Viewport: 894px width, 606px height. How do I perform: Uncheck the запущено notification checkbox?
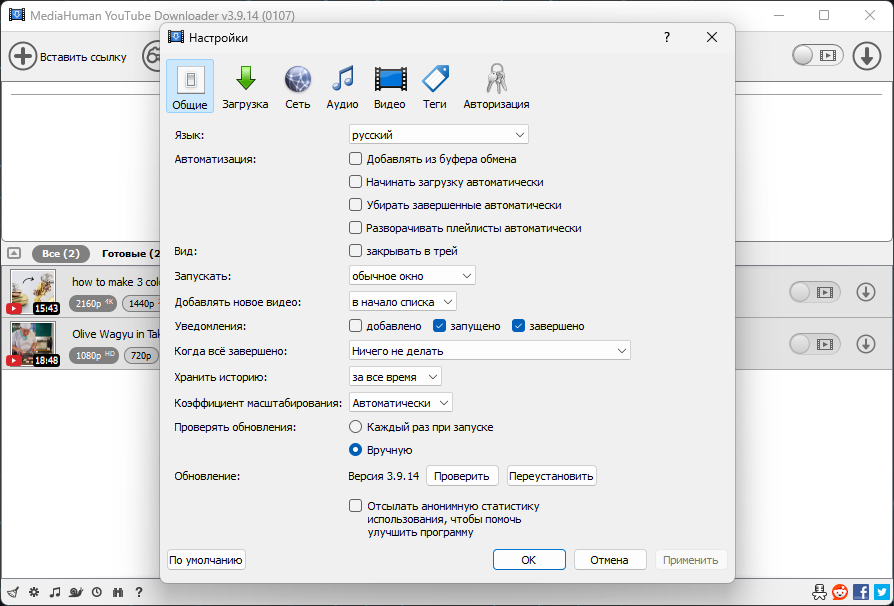[439, 326]
